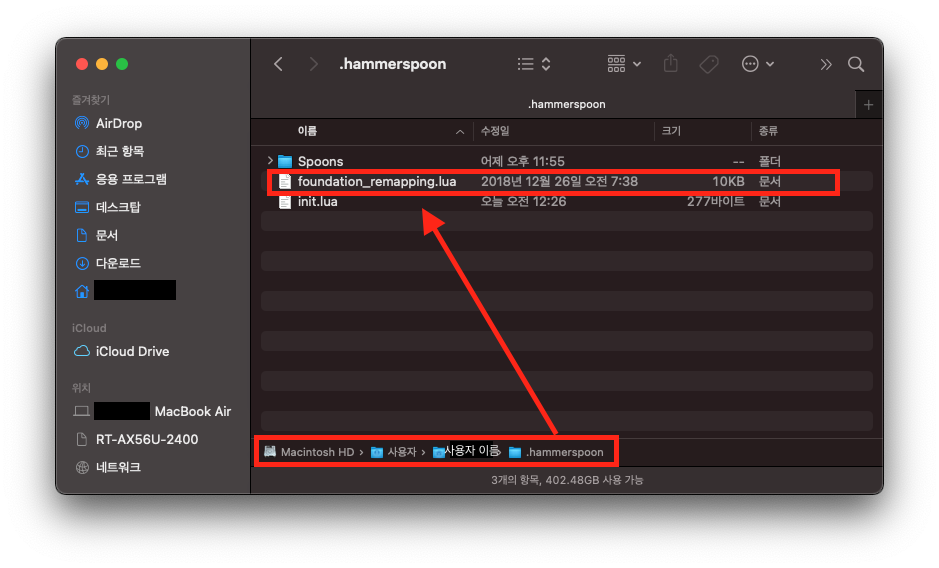Add a new tab with plus button

tap(868, 105)
